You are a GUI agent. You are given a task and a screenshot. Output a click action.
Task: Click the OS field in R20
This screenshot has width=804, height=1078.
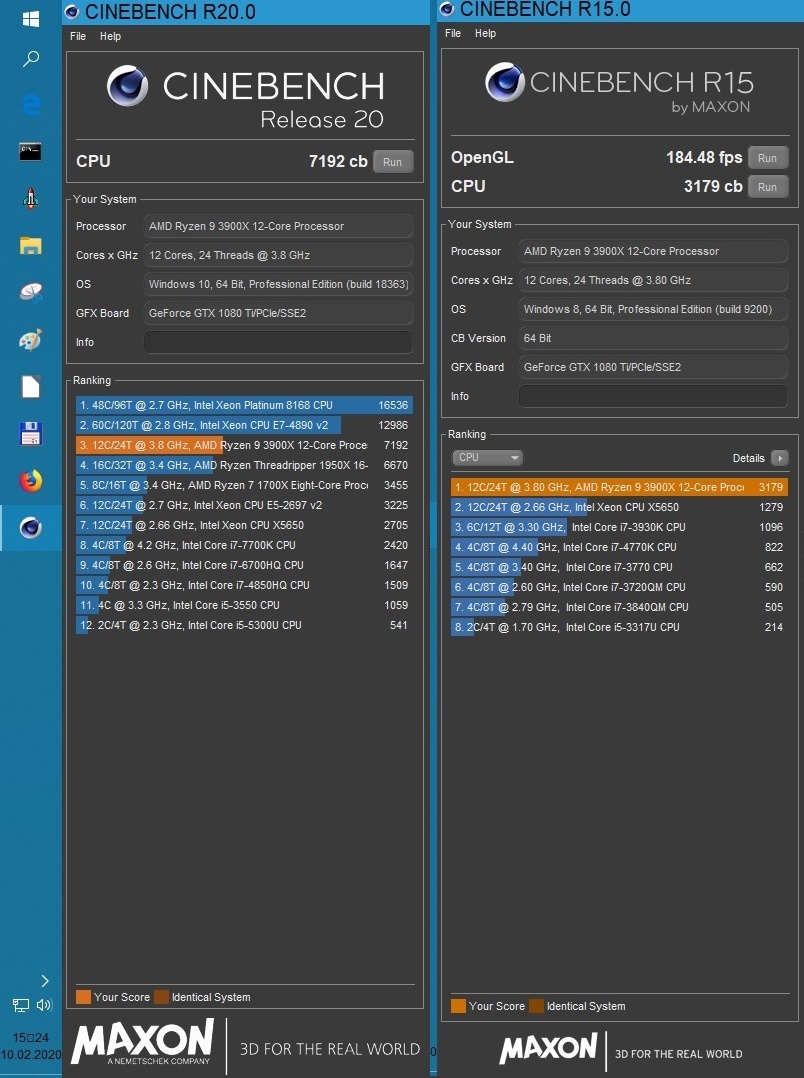coord(278,284)
